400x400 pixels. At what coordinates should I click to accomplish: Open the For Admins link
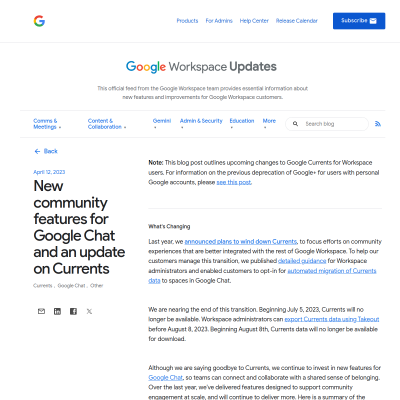pyautogui.click(x=219, y=21)
